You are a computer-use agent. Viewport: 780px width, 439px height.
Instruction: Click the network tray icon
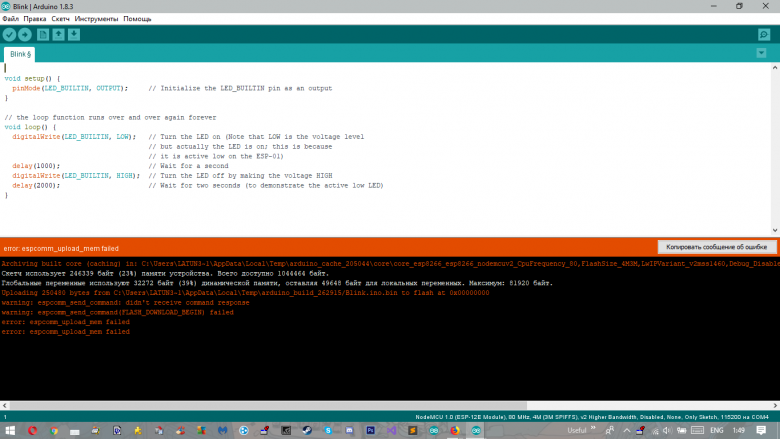tap(655, 431)
